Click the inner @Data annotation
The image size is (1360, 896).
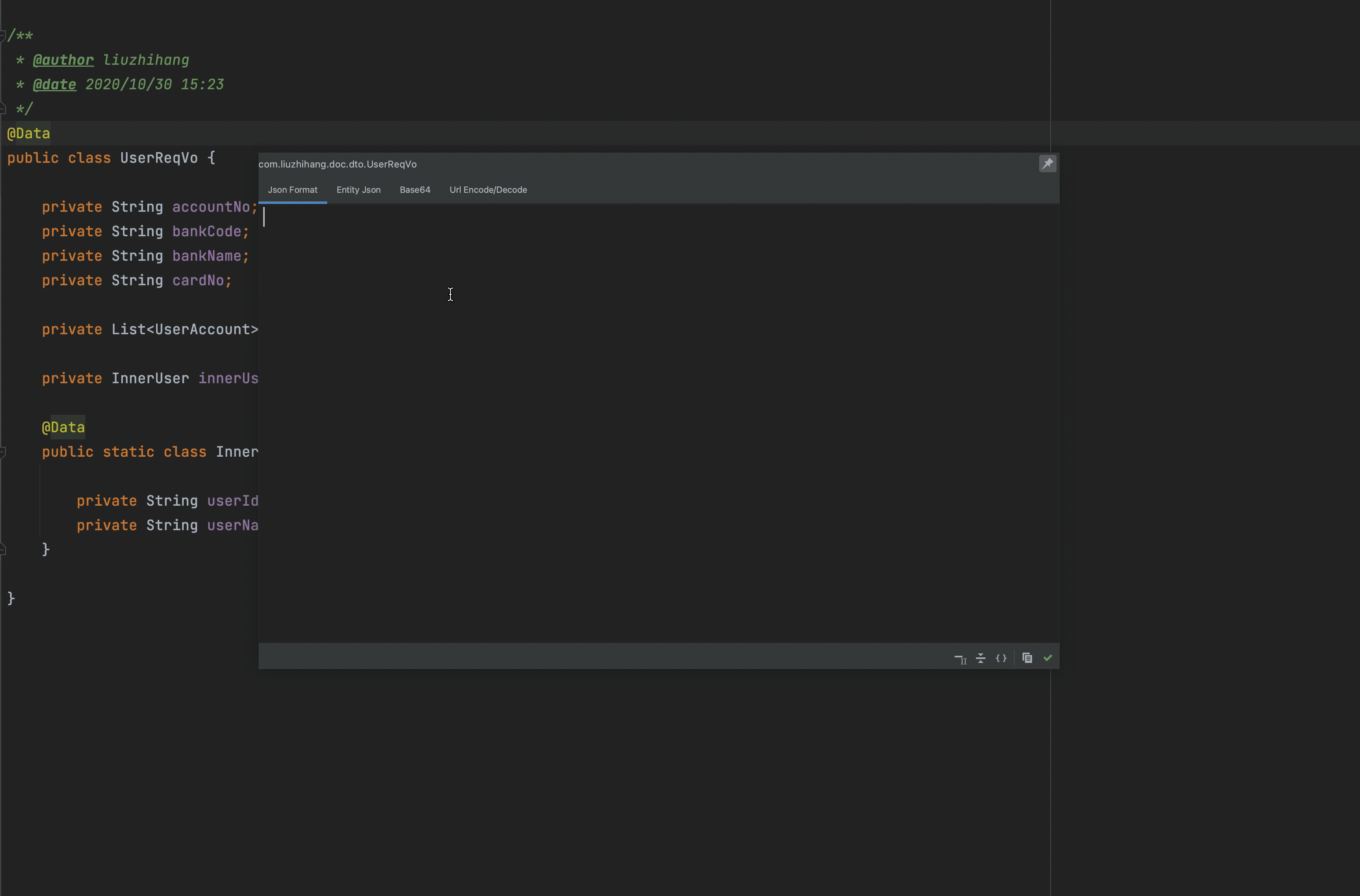[x=64, y=427]
